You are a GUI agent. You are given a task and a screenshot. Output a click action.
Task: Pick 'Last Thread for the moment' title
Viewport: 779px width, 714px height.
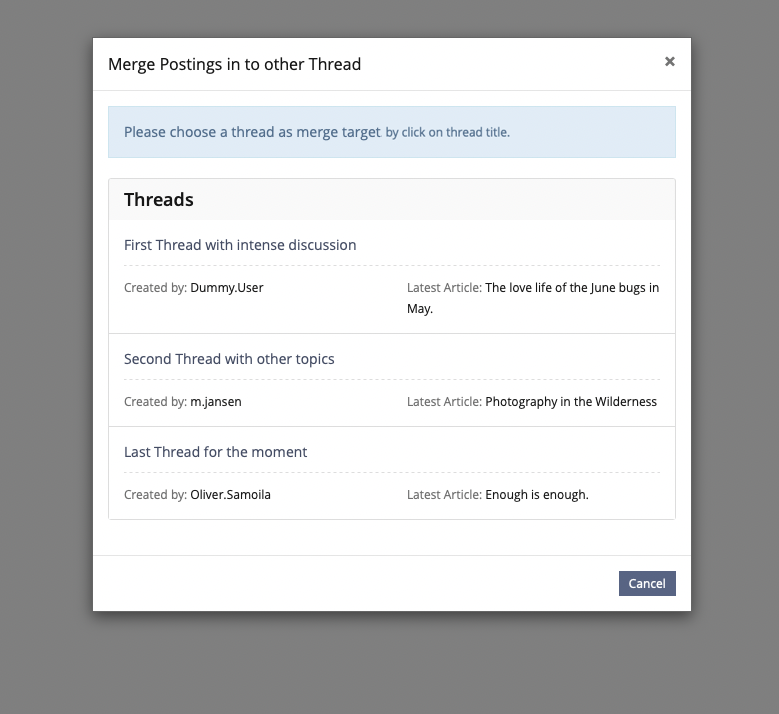(x=215, y=452)
